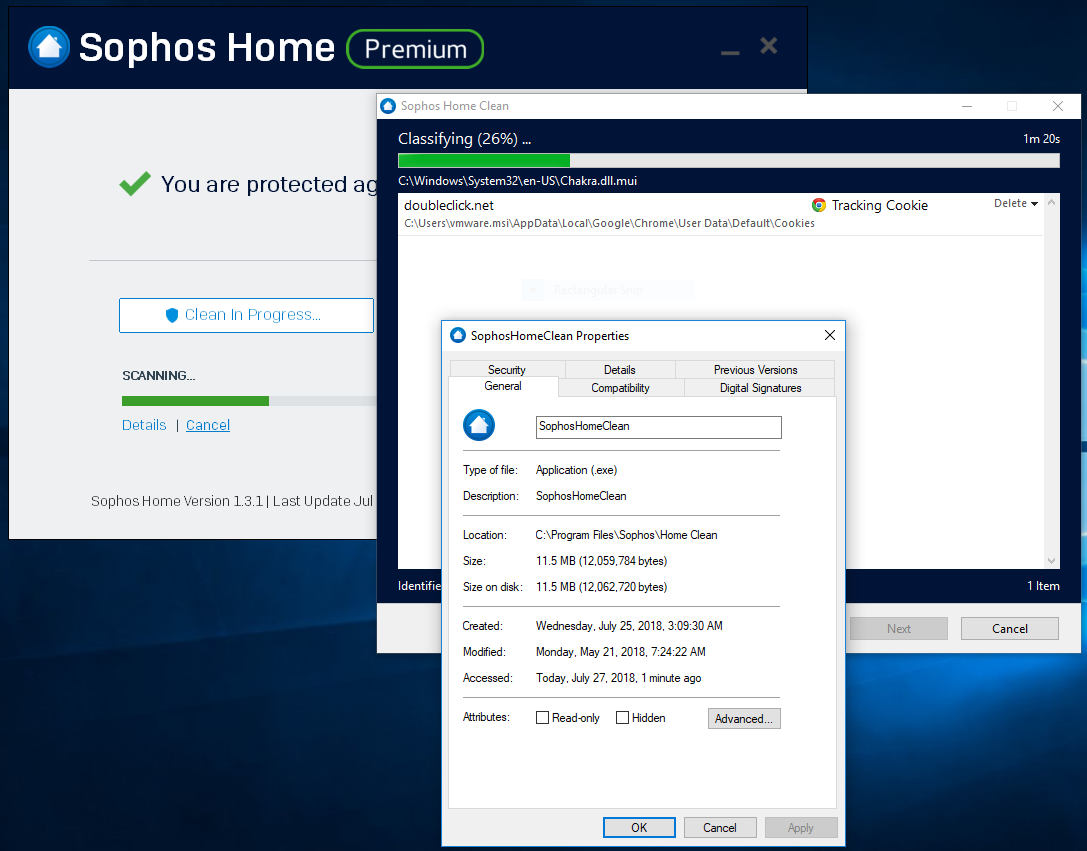Click the Sophos Home house logo icon
This screenshot has width=1087, height=851.
tap(49, 47)
